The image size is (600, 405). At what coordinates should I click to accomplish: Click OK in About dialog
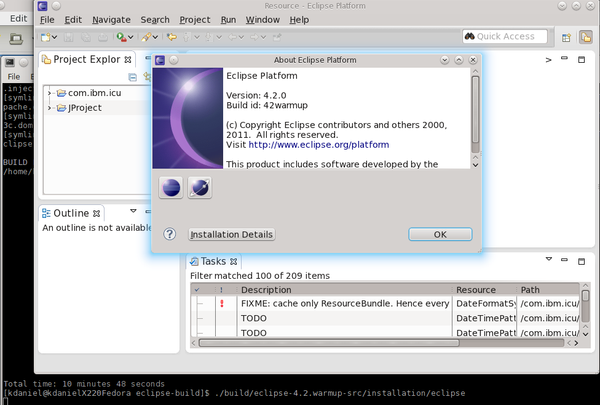(x=440, y=234)
